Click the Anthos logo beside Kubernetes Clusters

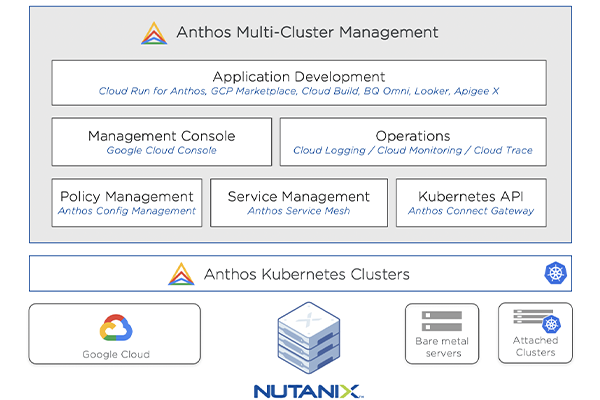tap(181, 273)
